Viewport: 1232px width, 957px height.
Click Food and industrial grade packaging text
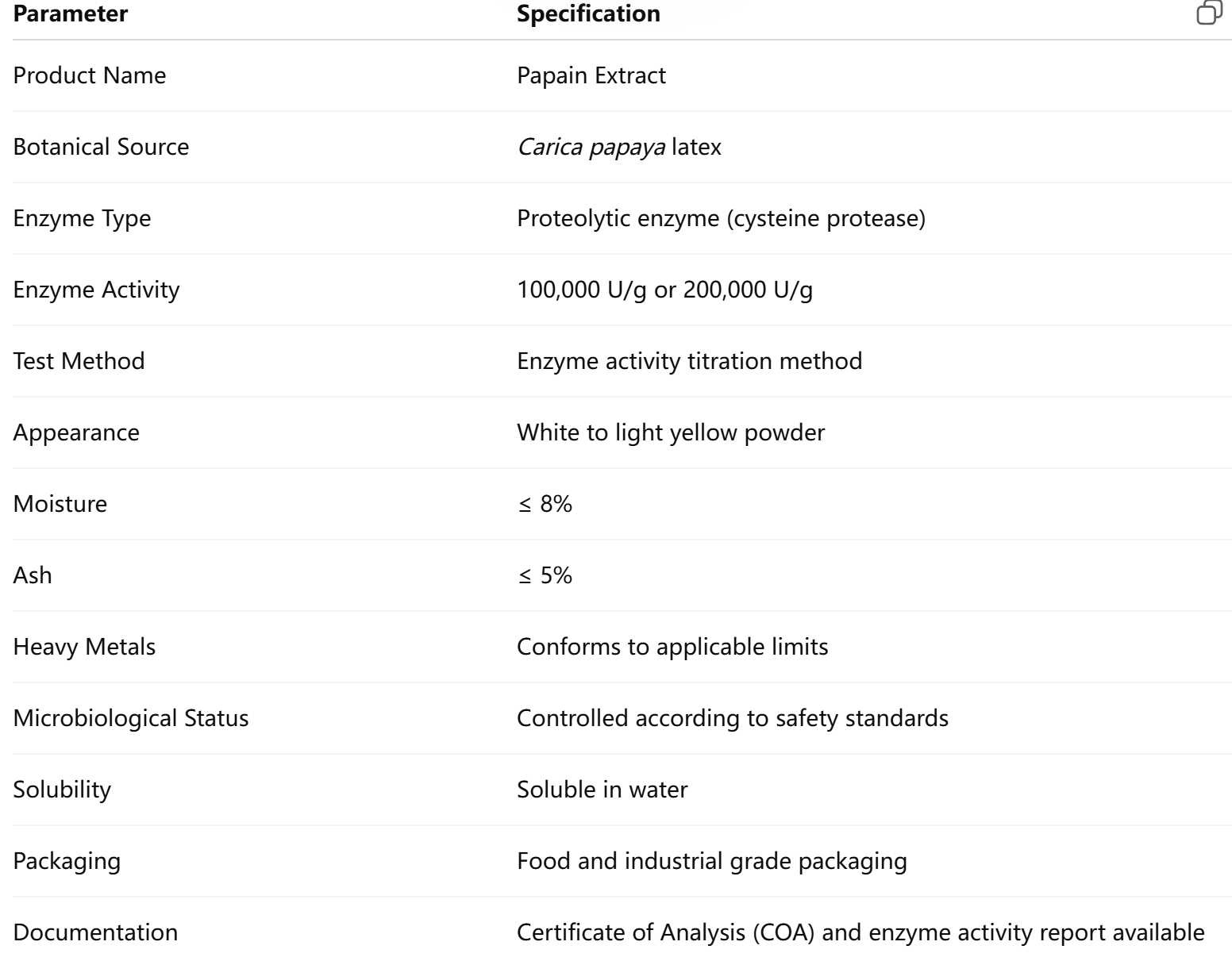(711, 861)
